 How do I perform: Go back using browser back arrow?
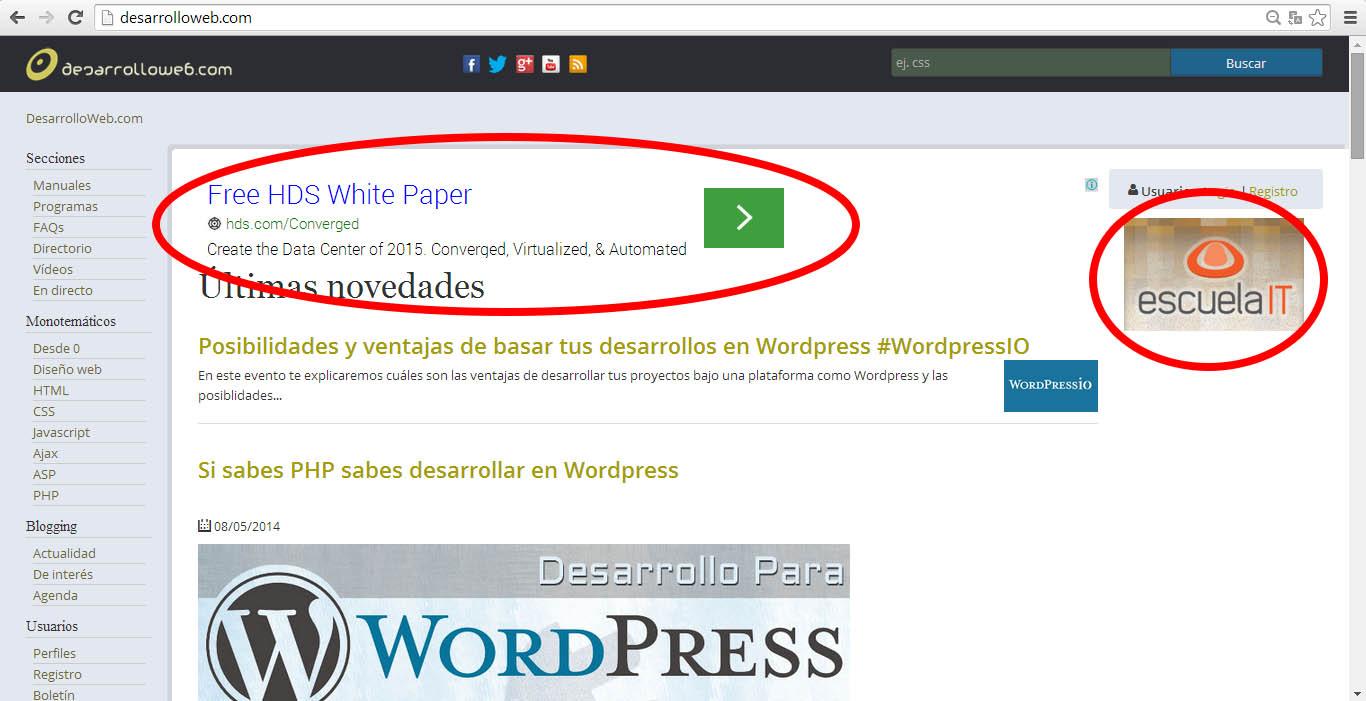(x=17, y=17)
